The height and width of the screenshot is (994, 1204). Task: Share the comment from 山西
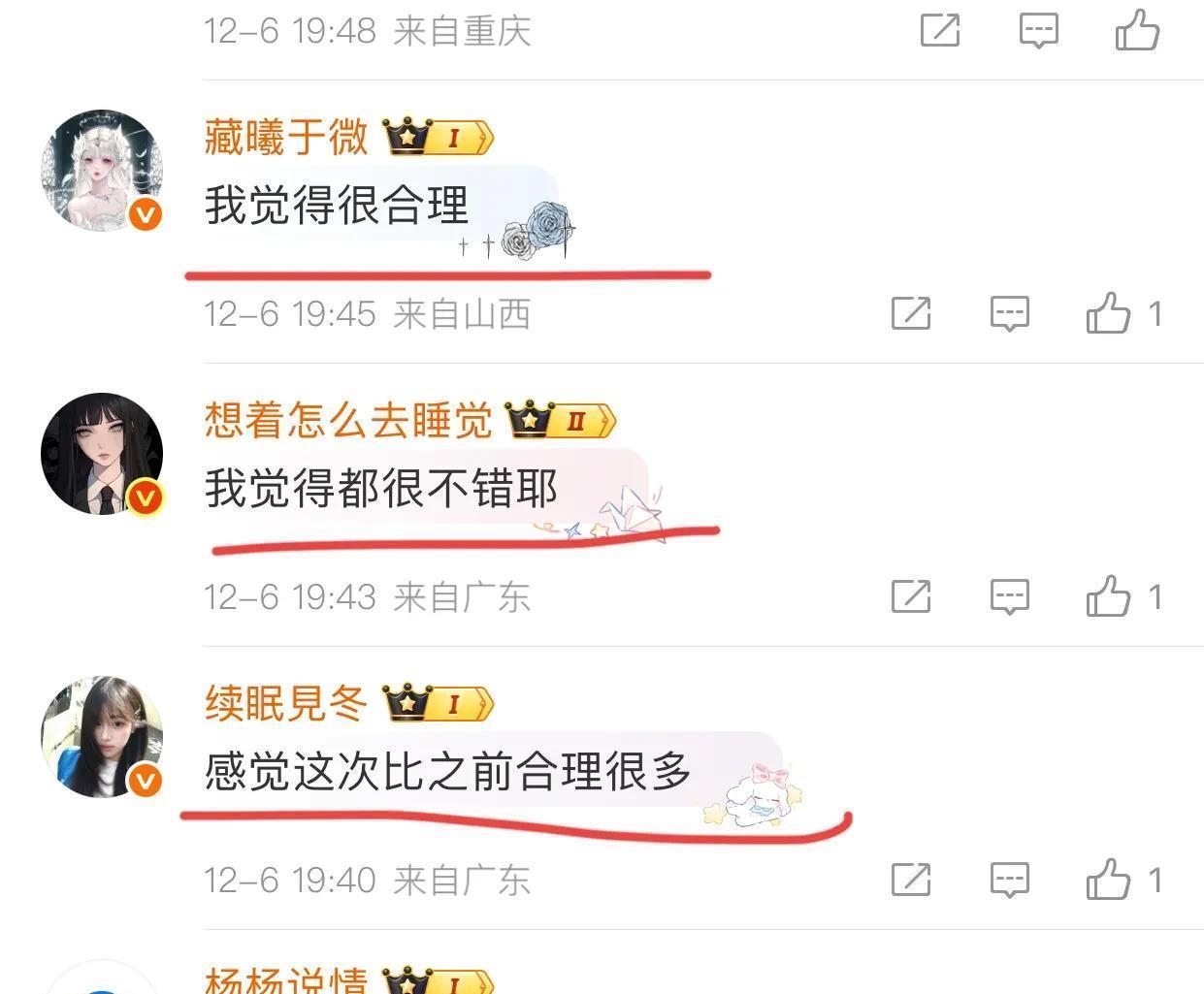[911, 313]
